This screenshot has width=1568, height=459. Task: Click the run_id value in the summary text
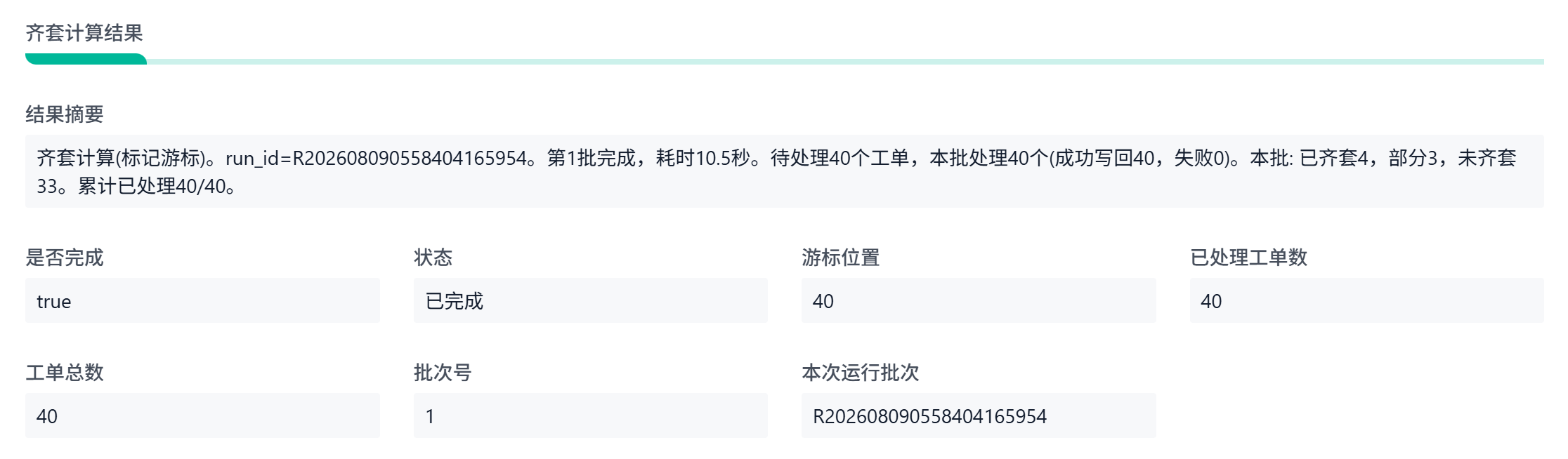click(410, 158)
